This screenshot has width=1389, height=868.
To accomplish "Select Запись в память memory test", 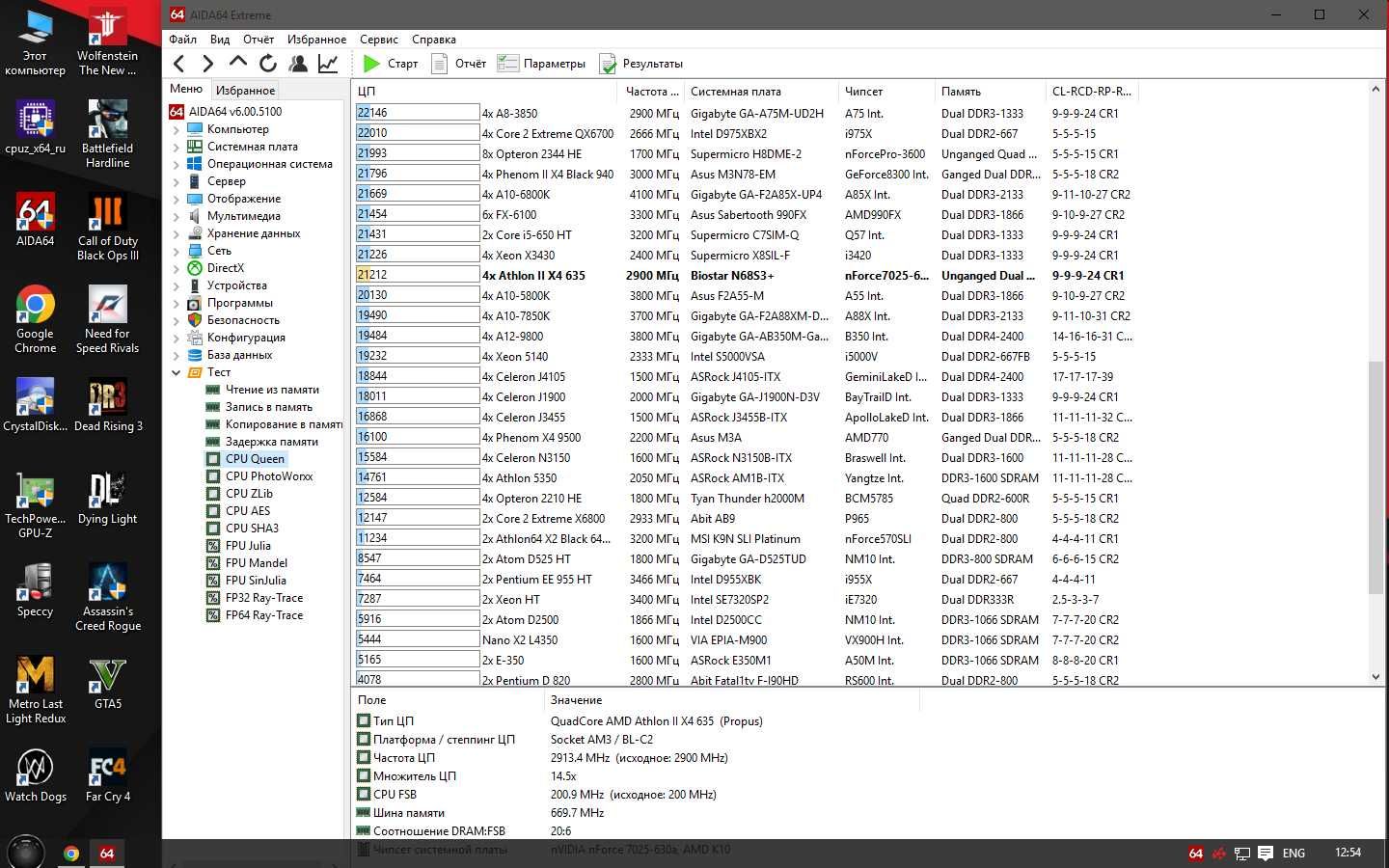I will click(x=269, y=407).
